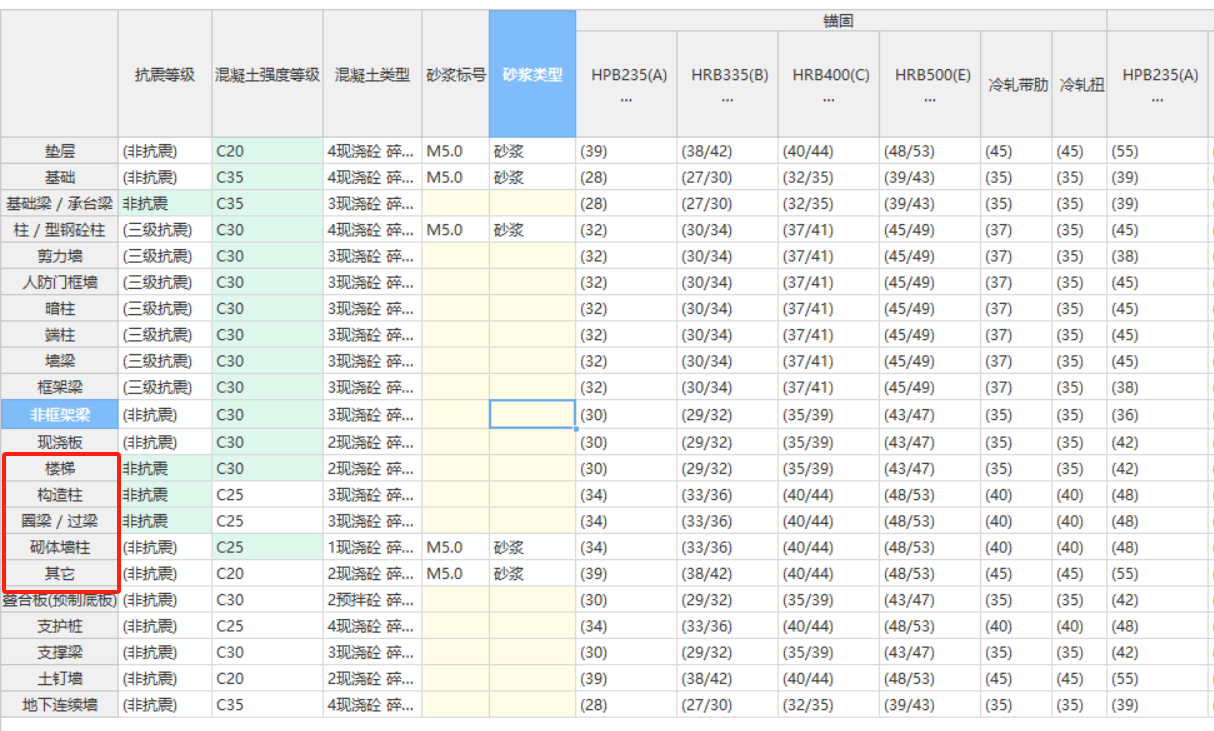This screenshot has height=731, width=1214.
Task: Click (40) 冷轧扭 cell in 支护桩 row
Action: pyautogui.click(x=1080, y=626)
